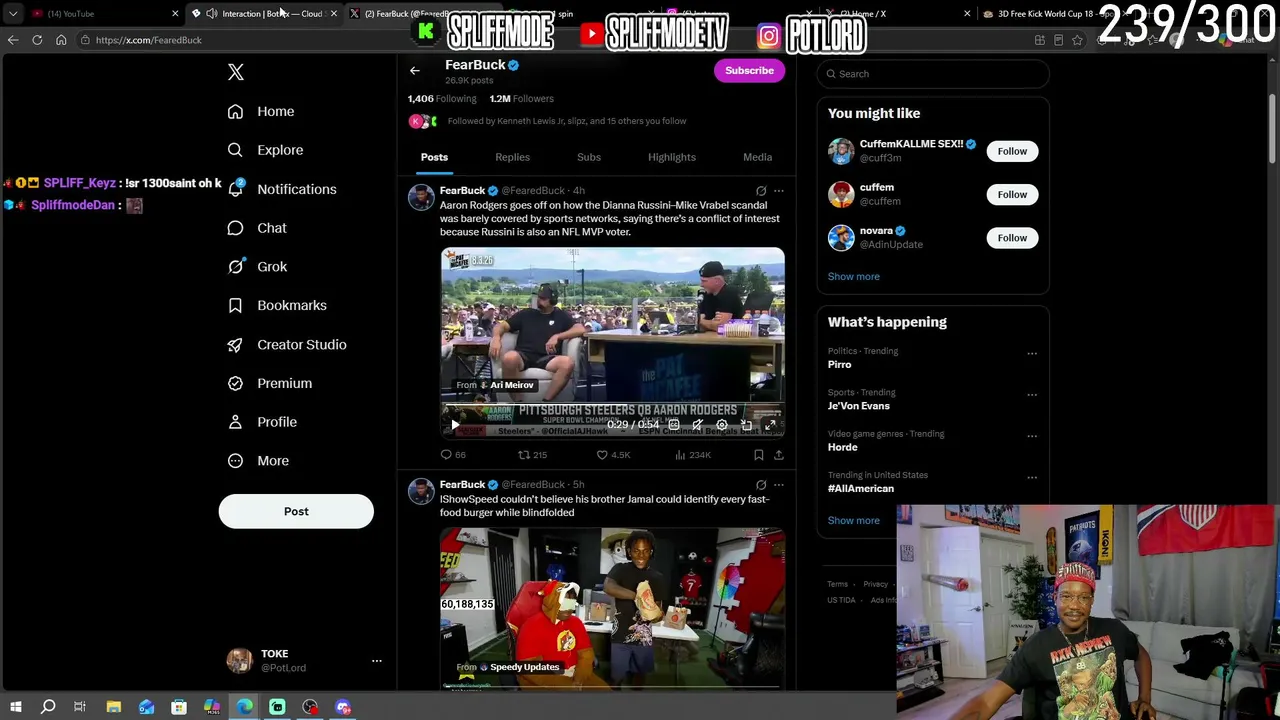Screen dimensions: 1280x720
Task: Click the X search field
Action: click(x=933, y=74)
